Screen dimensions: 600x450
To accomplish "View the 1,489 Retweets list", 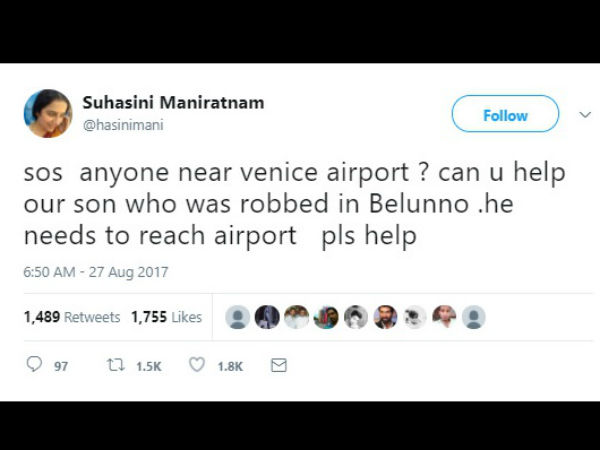I will pos(72,317).
